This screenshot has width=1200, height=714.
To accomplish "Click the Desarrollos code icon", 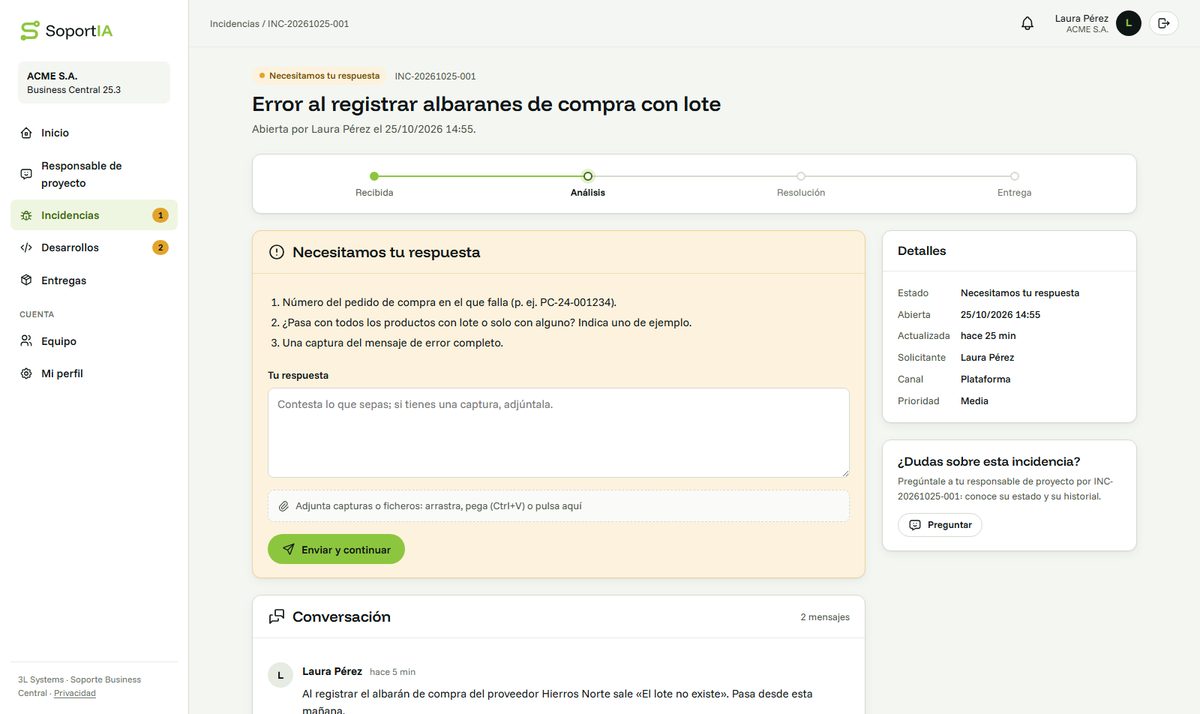I will point(26,247).
